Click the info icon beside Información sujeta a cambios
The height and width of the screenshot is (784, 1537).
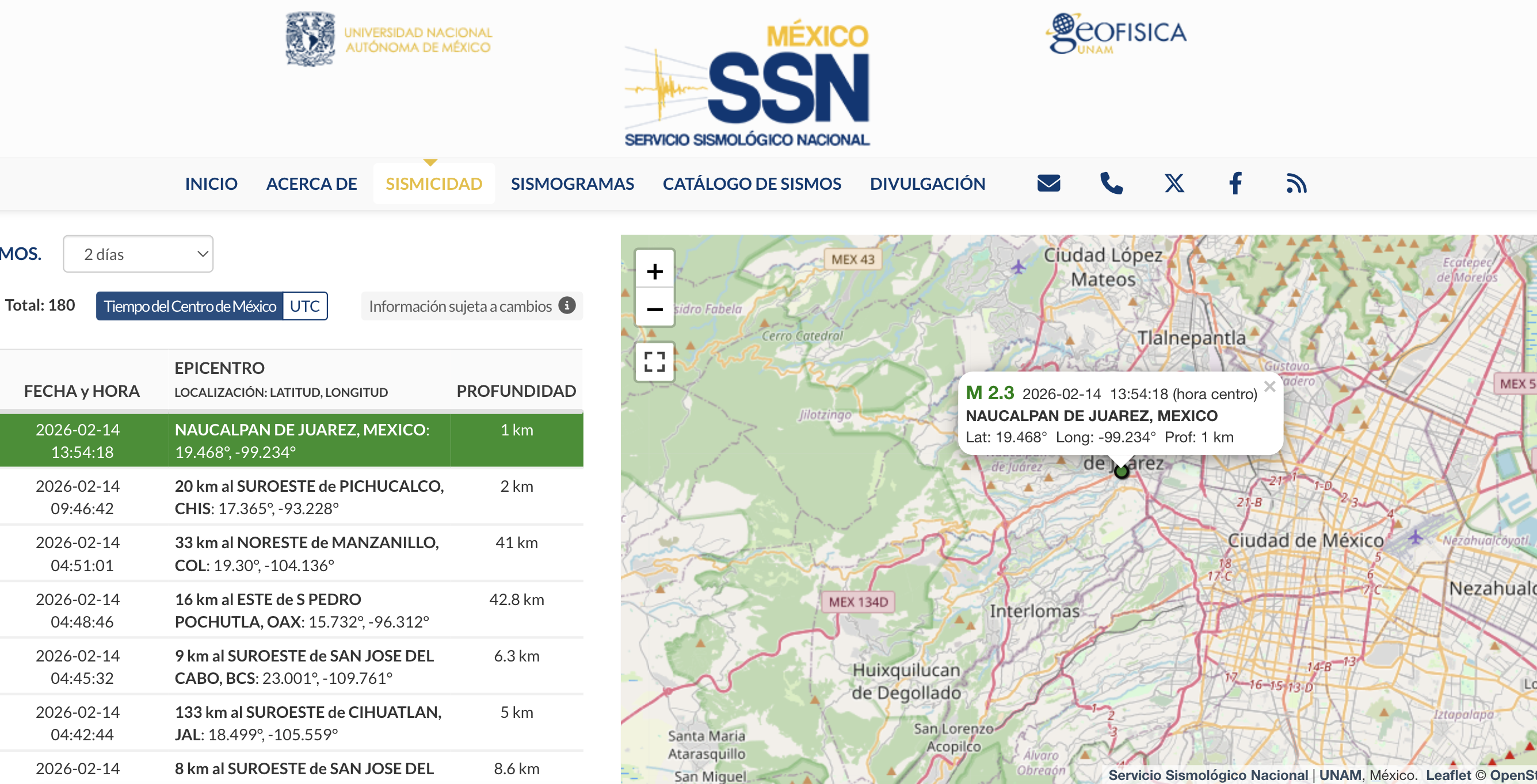point(567,305)
